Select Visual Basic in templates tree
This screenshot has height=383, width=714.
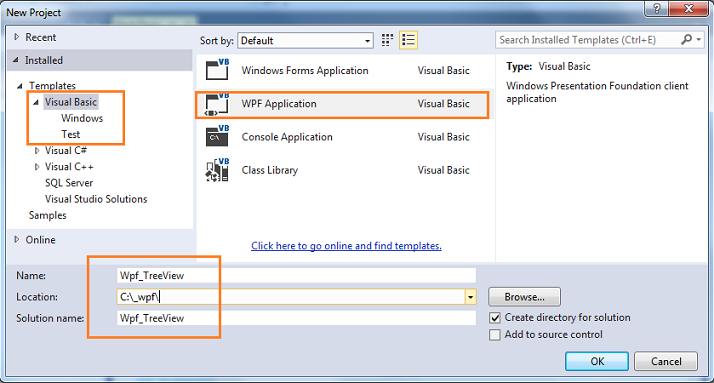click(71, 102)
